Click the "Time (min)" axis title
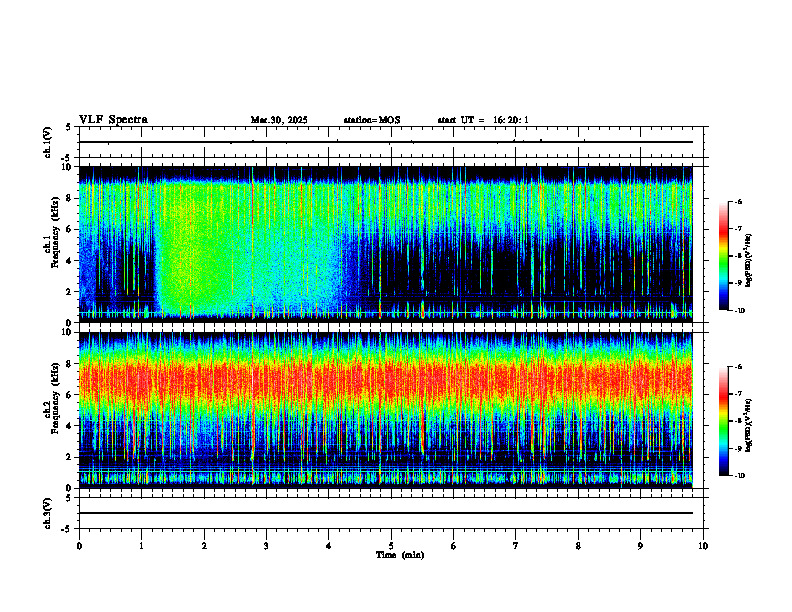 click(x=400, y=555)
